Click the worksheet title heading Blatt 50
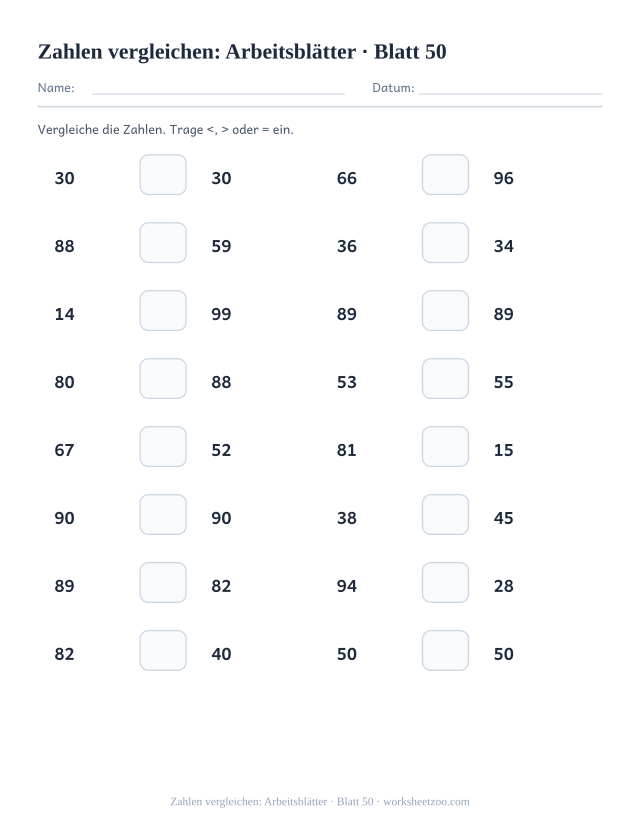 point(242,52)
